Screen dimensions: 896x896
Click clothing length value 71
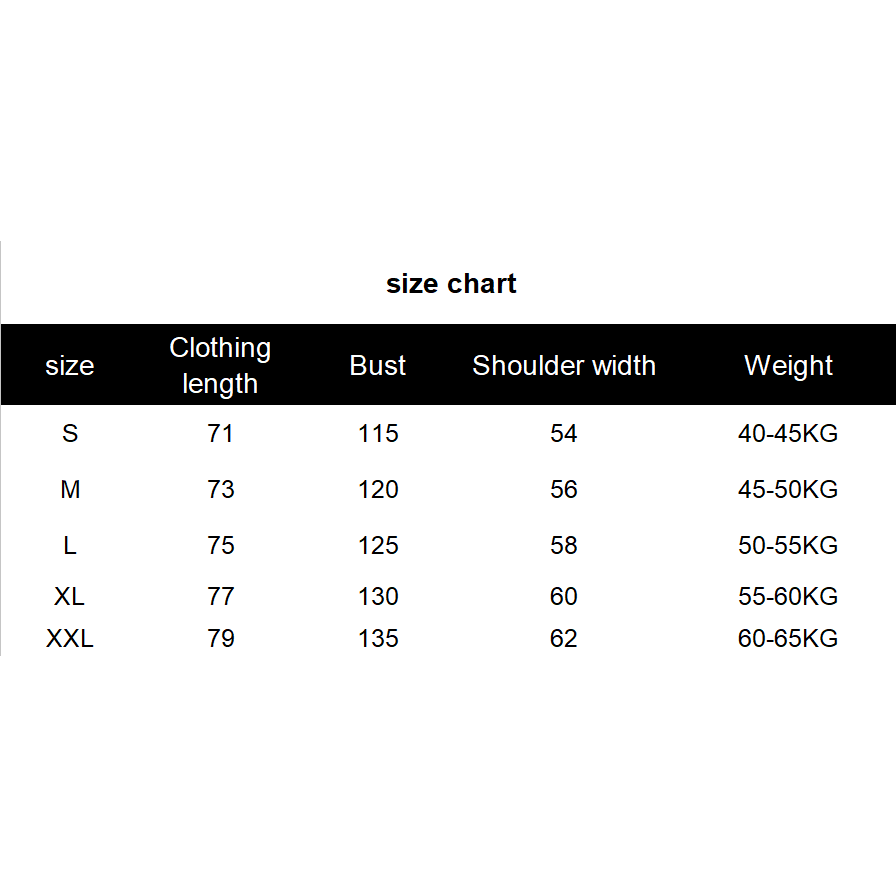click(x=220, y=434)
